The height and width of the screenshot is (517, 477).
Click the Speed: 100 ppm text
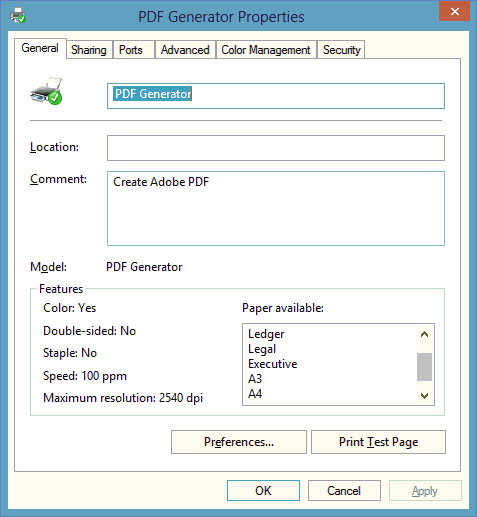(85, 376)
